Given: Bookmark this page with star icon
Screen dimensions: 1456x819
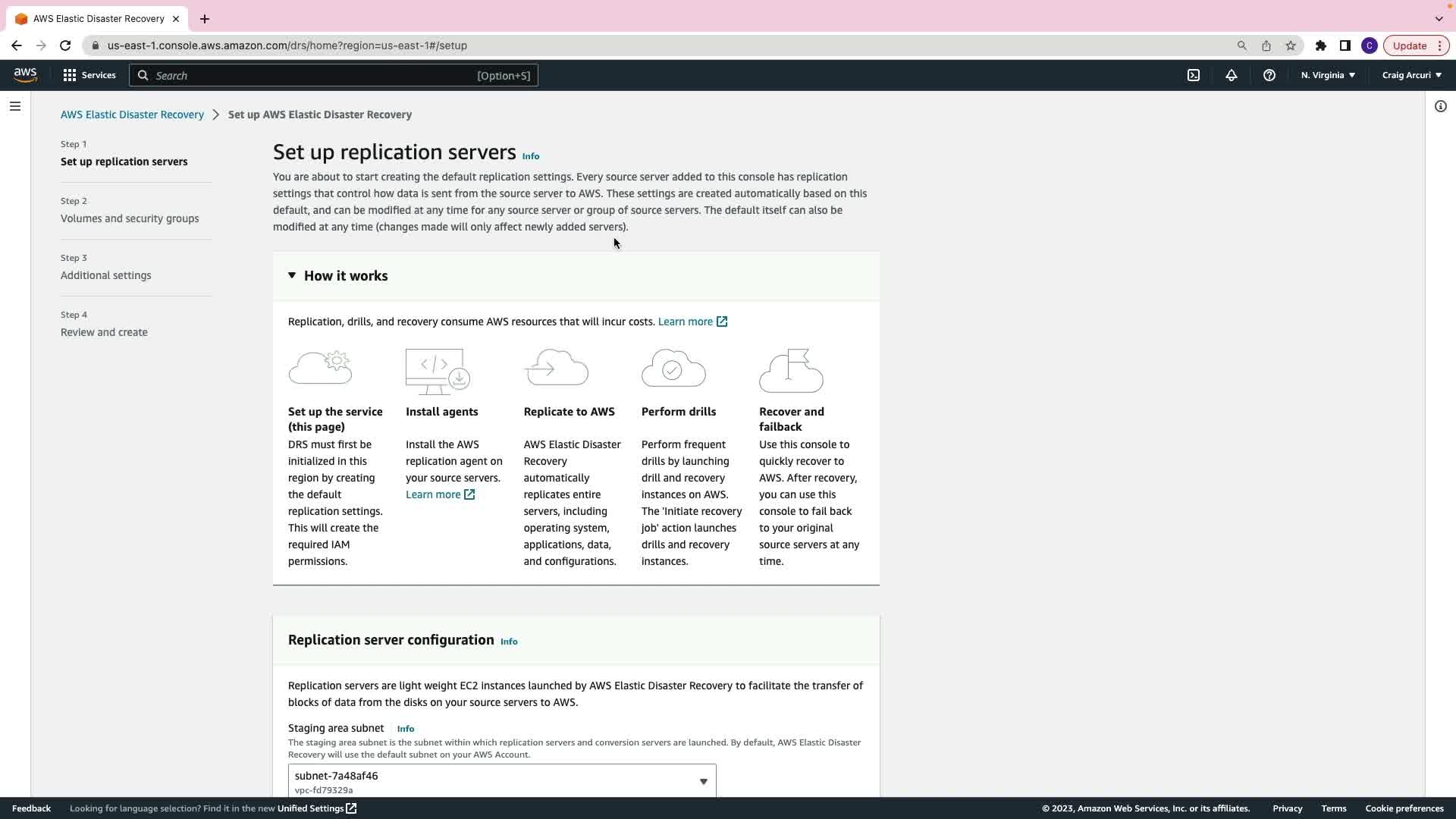Looking at the screenshot, I should point(1291,45).
